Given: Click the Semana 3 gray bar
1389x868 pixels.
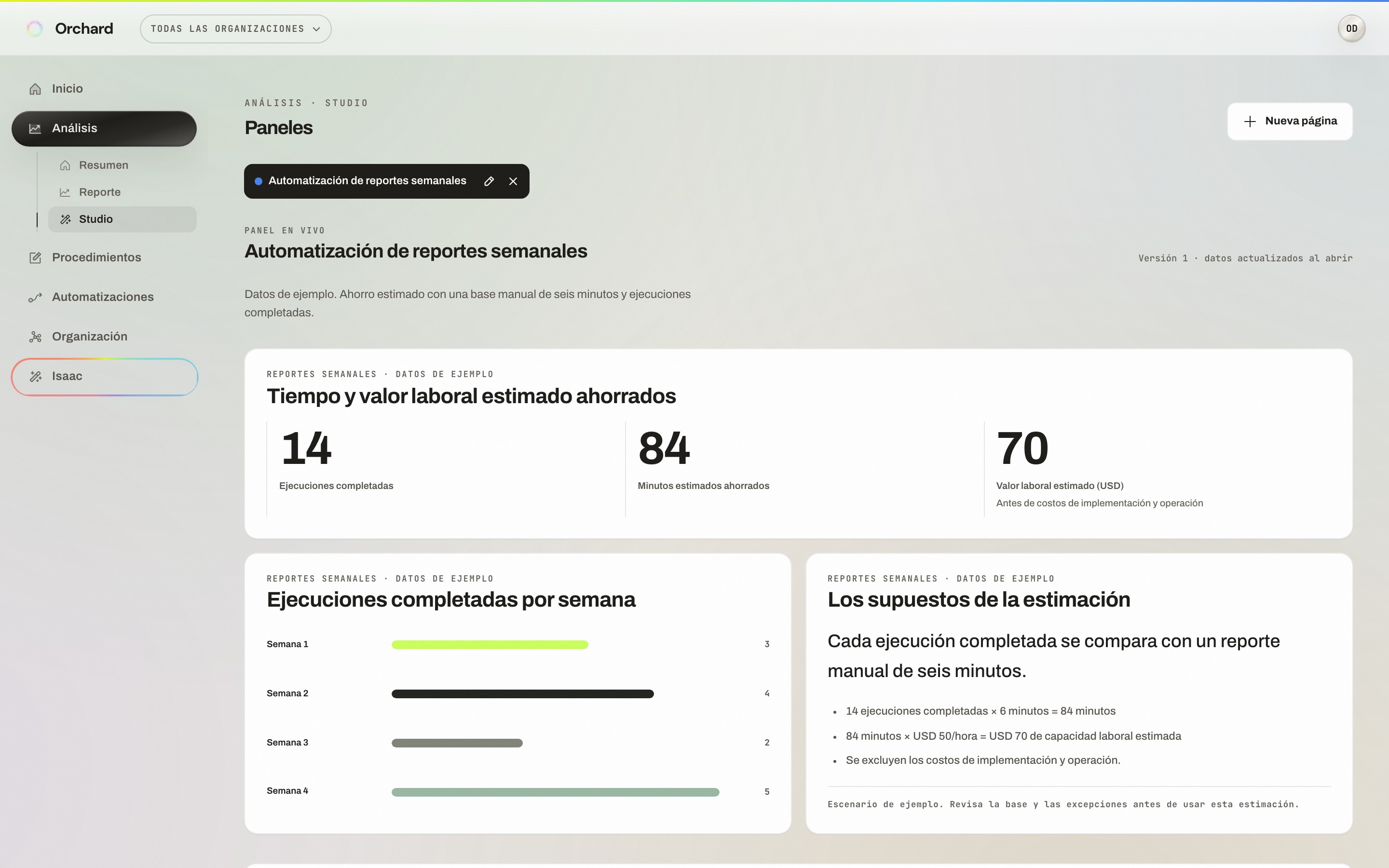Looking at the screenshot, I should [x=457, y=743].
